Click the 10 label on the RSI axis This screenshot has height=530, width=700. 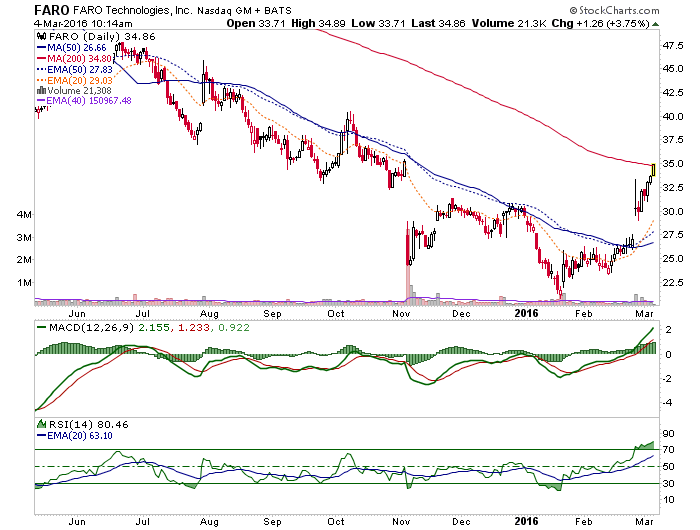coord(668,500)
